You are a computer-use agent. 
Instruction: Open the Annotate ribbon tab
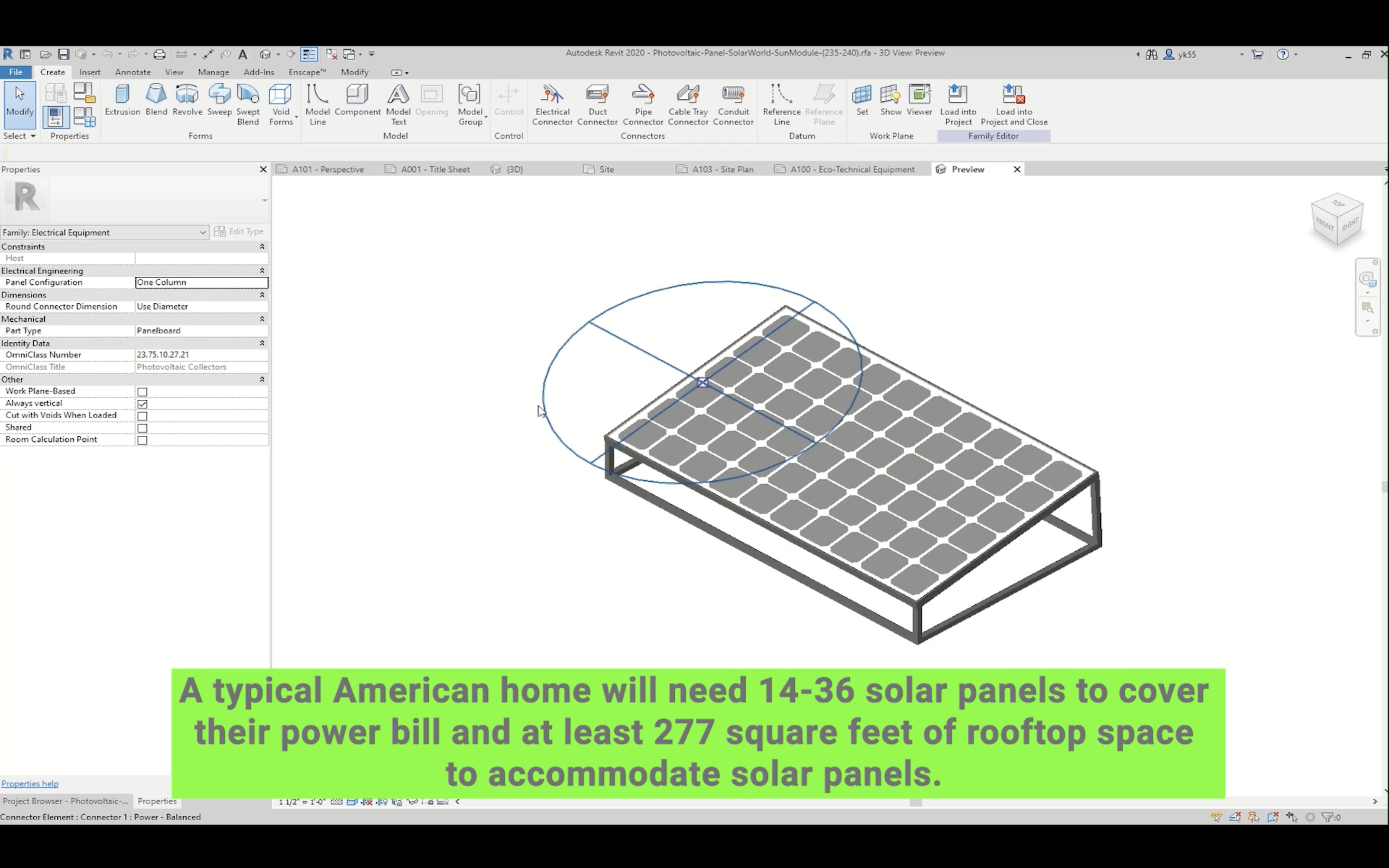click(133, 72)
